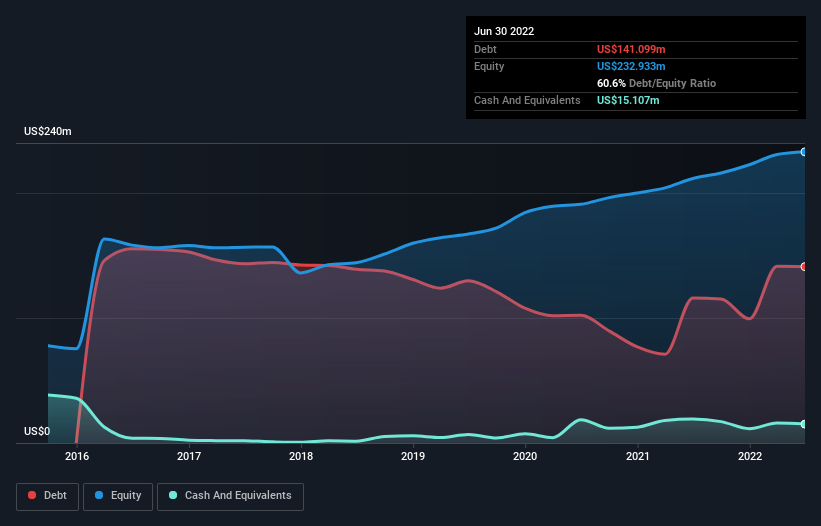Select the 2017 x-axis label
Screen dimensions: 821x526
point(189,456)
